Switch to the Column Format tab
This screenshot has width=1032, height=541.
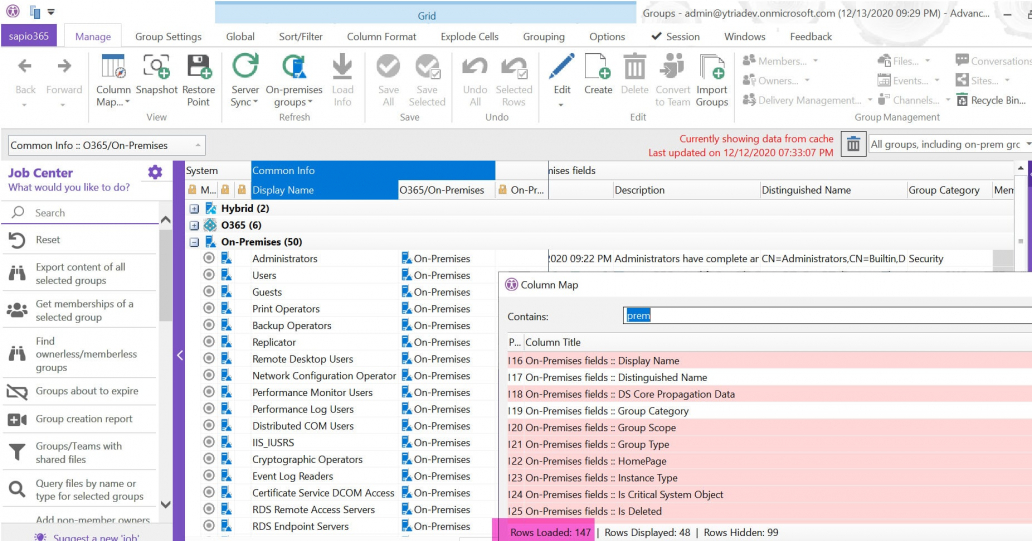[x=382, y=36]
